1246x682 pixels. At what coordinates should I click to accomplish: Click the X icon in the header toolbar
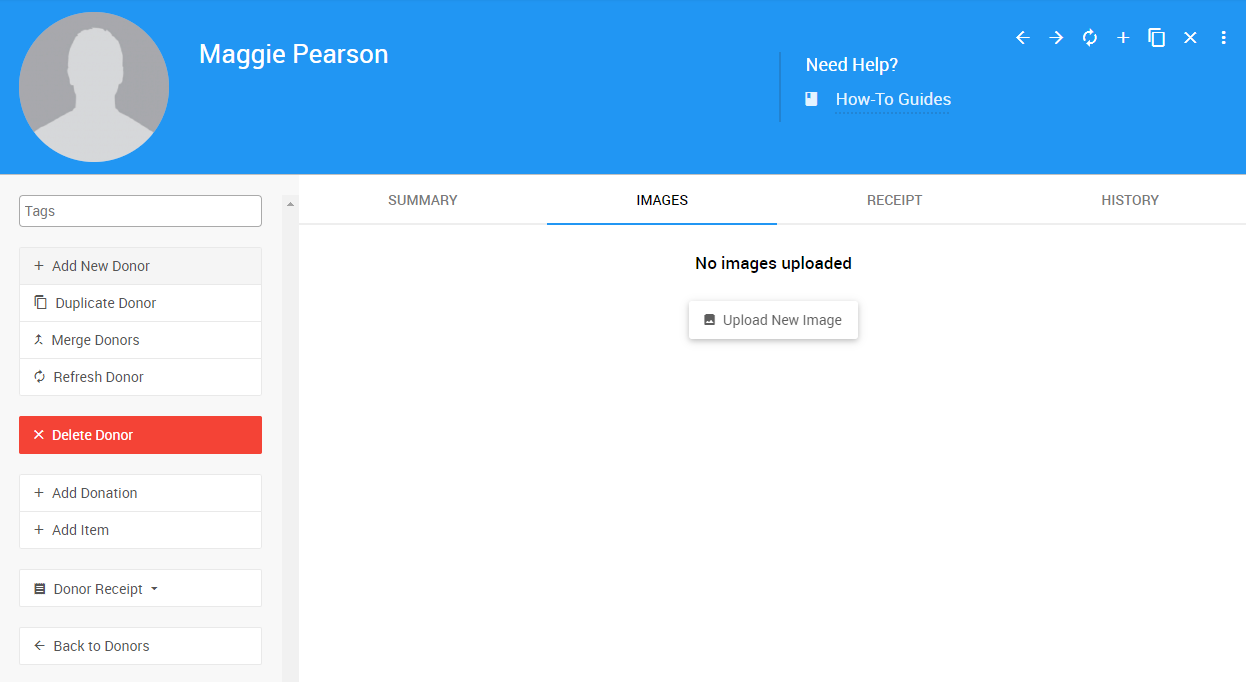[x=1190, y=38]
